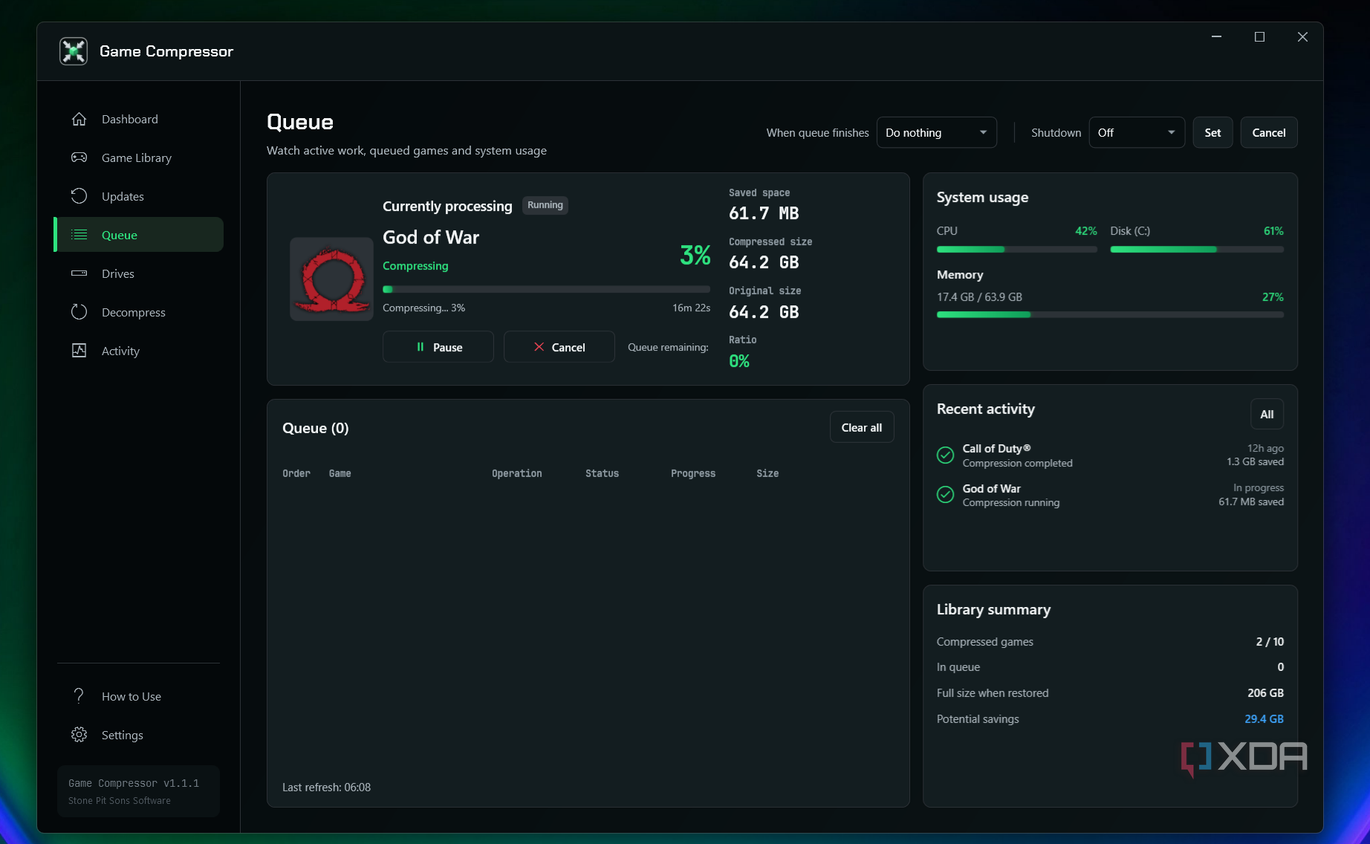The image size is (1370, 844).
Task: Click the Game Library controller icon
Action: [79, 158]
